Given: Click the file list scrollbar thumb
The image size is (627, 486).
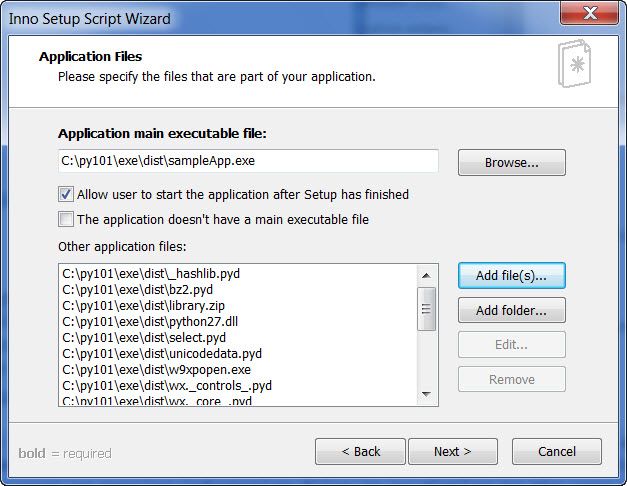Looking at the screenshot, I should coord(427,309).
